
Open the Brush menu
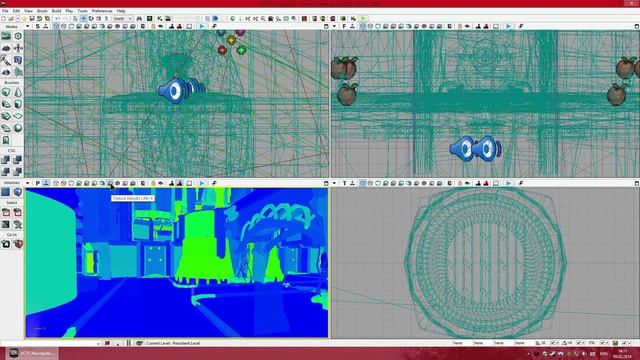(42, 11)
